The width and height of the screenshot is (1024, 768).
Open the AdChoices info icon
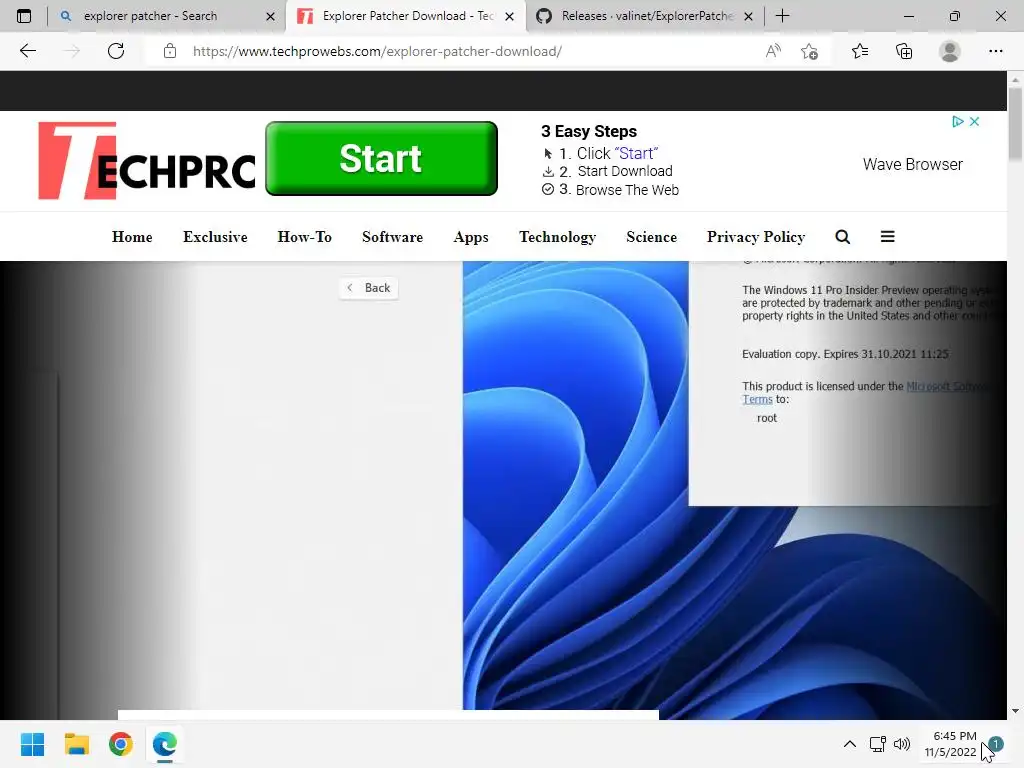click(x=957, y=121)
